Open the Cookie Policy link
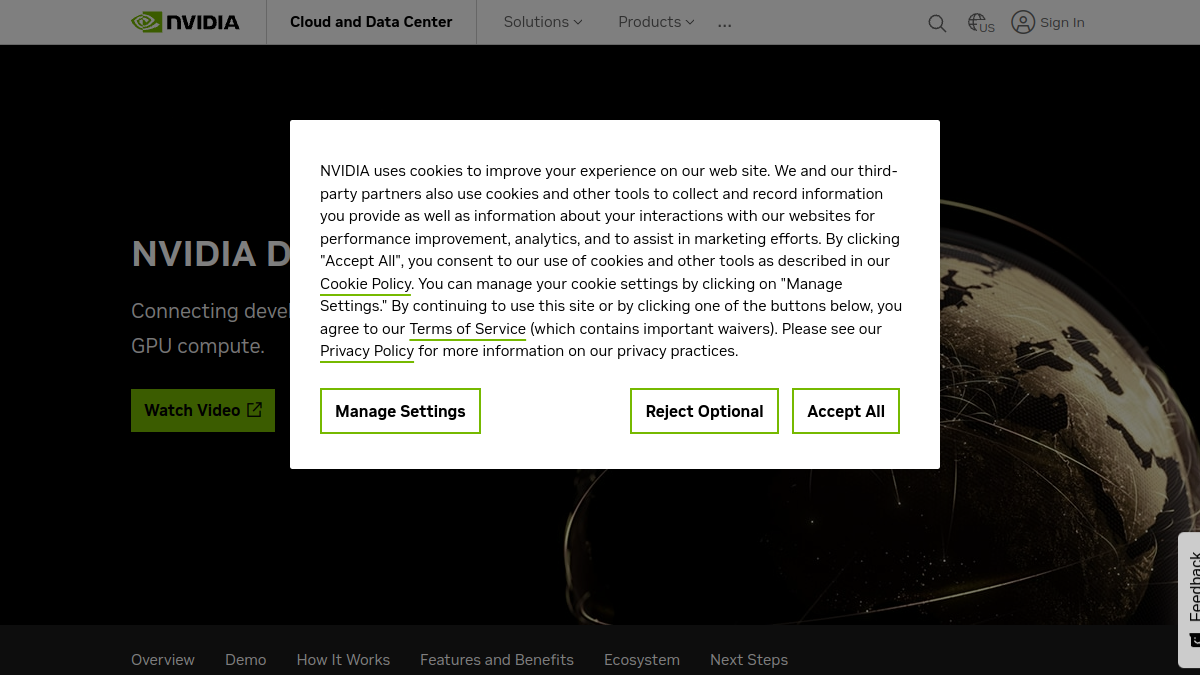 point(366,284)
